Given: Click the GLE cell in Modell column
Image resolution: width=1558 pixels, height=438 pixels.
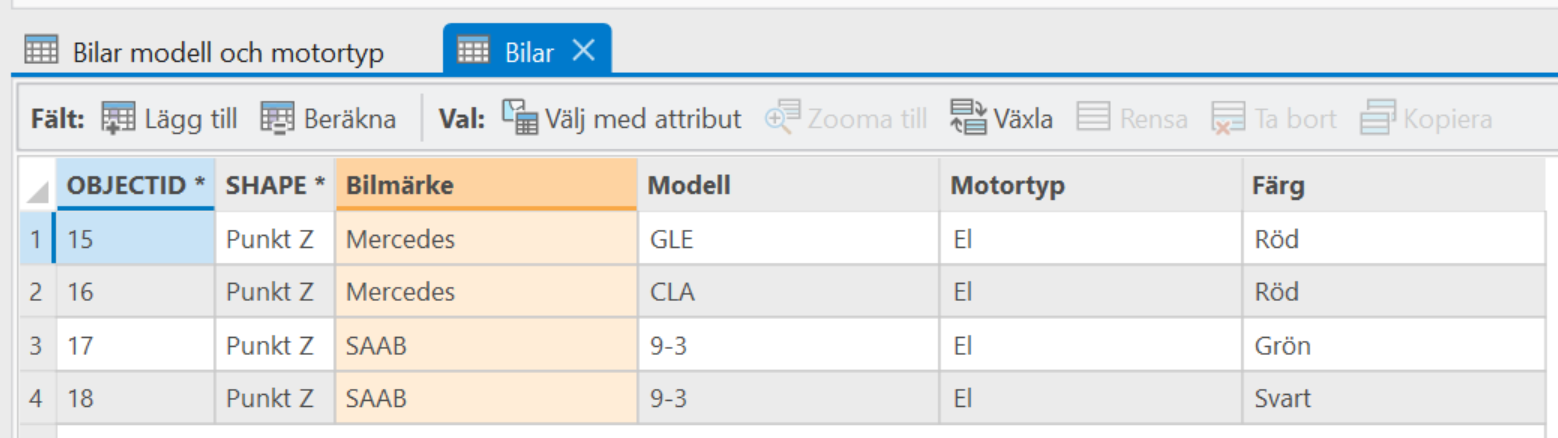Looking at the screenshot, I should point(788,240).
